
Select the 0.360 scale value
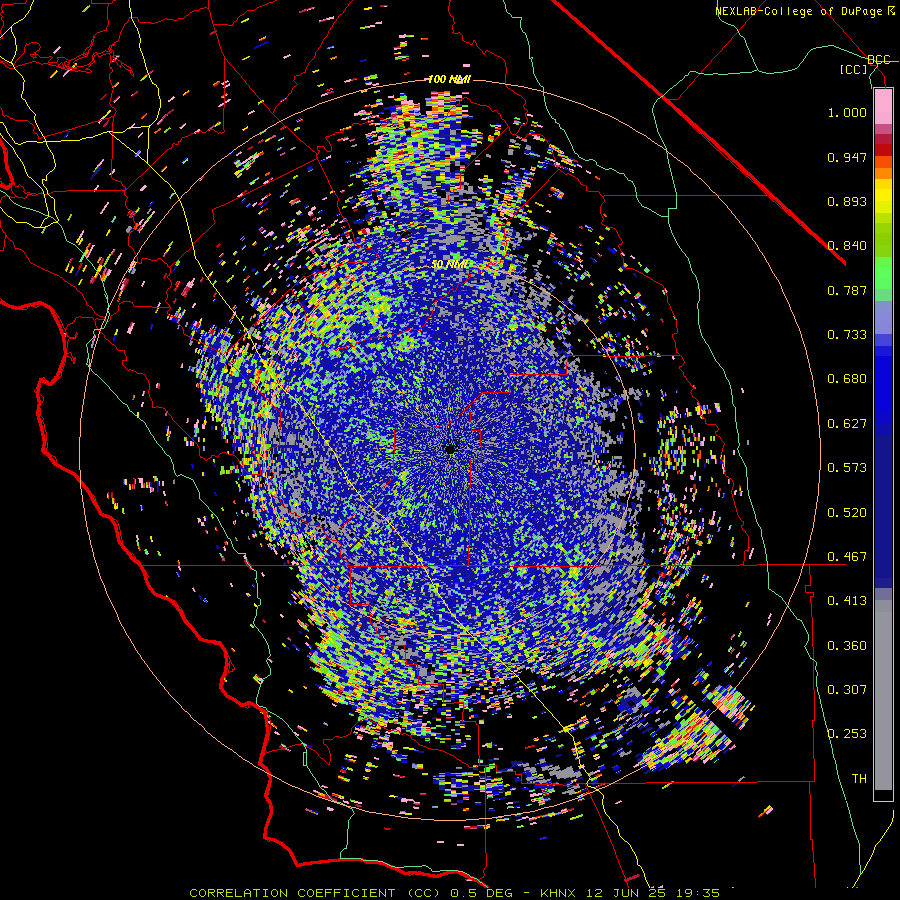(847, 646)
